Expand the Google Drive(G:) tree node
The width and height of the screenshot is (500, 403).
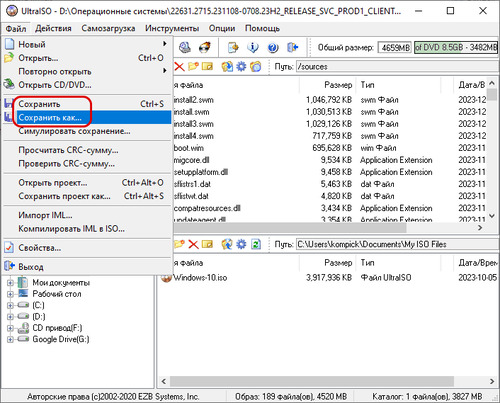click(10, 339)
